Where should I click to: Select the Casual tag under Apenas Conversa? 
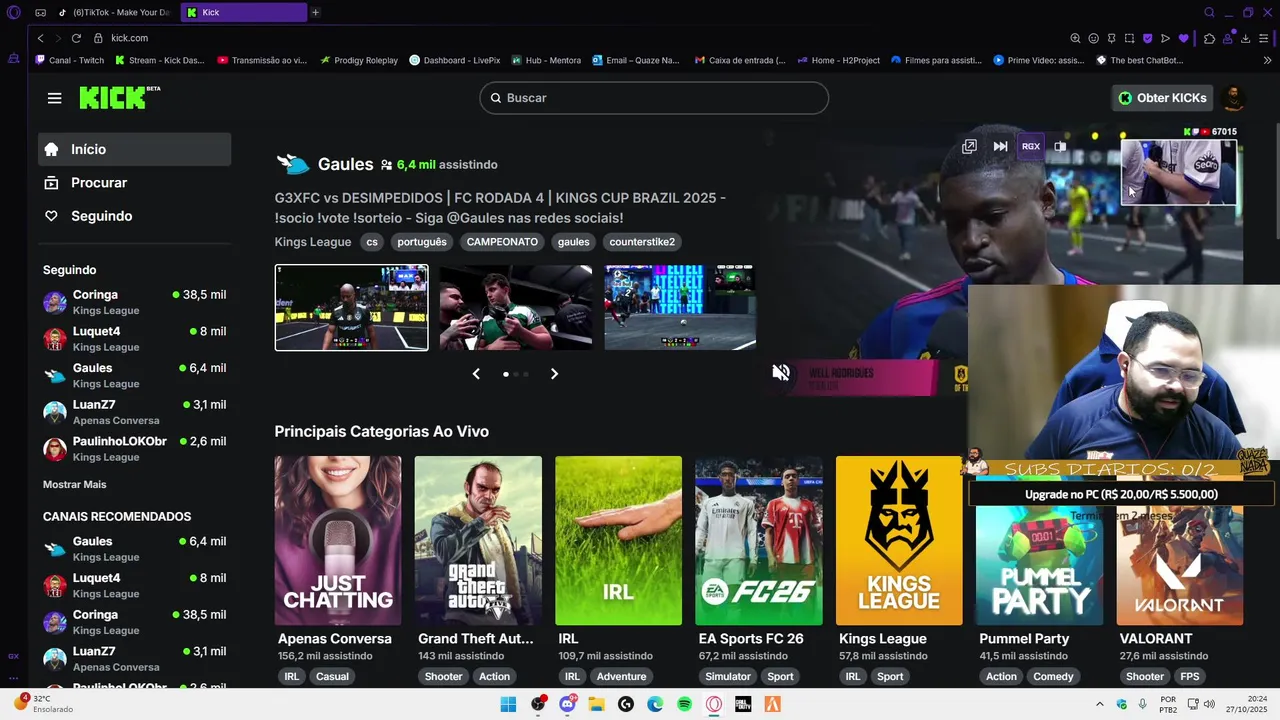point(332,677)
